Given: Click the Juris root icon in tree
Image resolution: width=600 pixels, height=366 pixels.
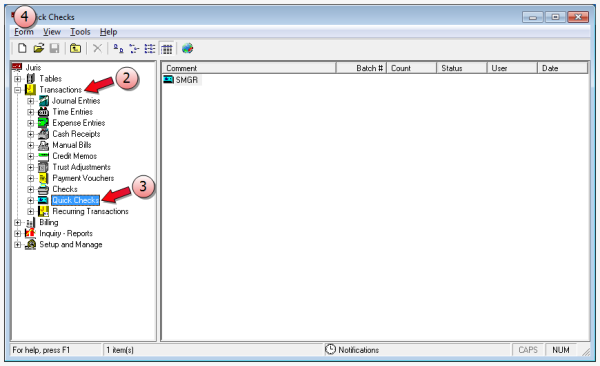Looking at the screenshot, I should point(17,67).
